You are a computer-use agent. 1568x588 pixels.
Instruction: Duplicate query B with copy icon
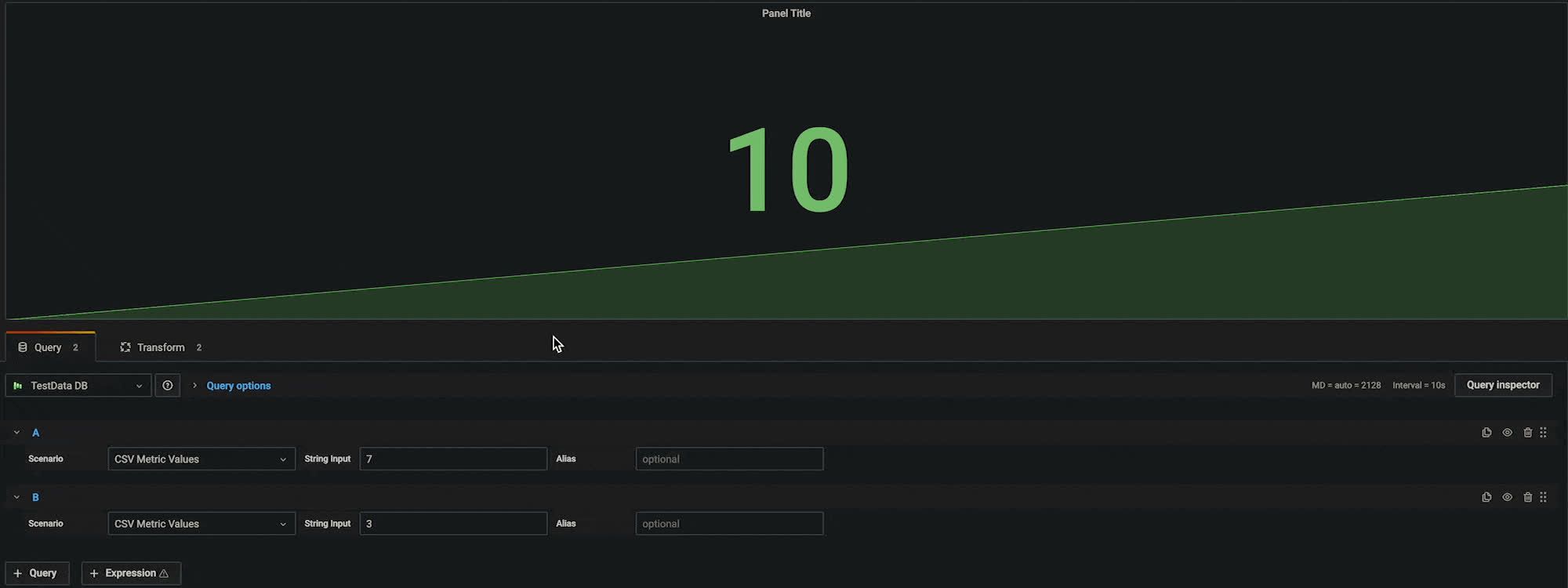click(x=1486, y=497)
